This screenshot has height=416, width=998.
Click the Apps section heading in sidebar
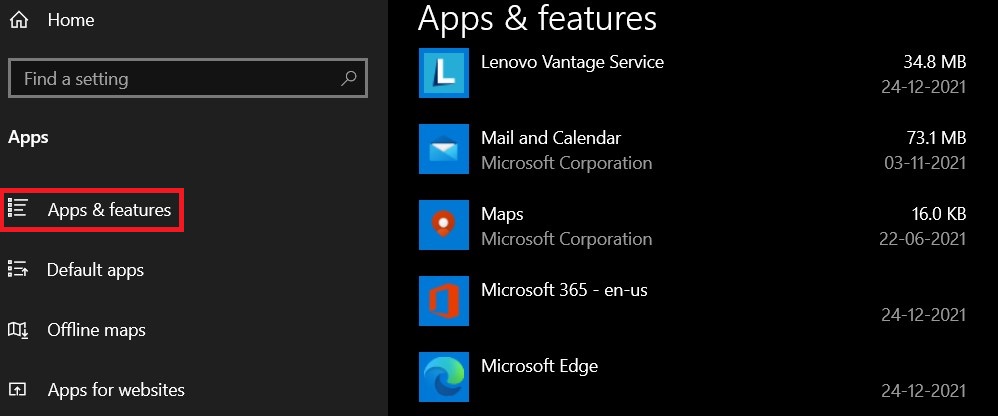point(28,137)
